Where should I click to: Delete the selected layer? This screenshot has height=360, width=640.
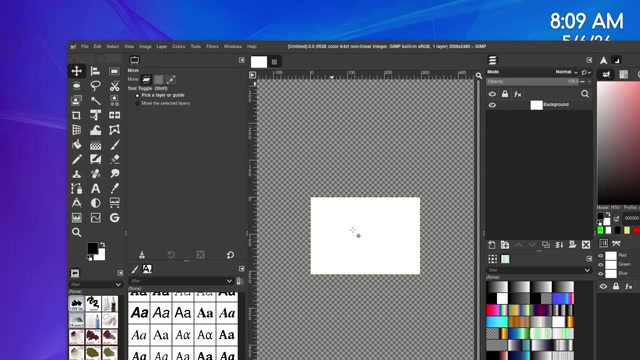point(586,245)
